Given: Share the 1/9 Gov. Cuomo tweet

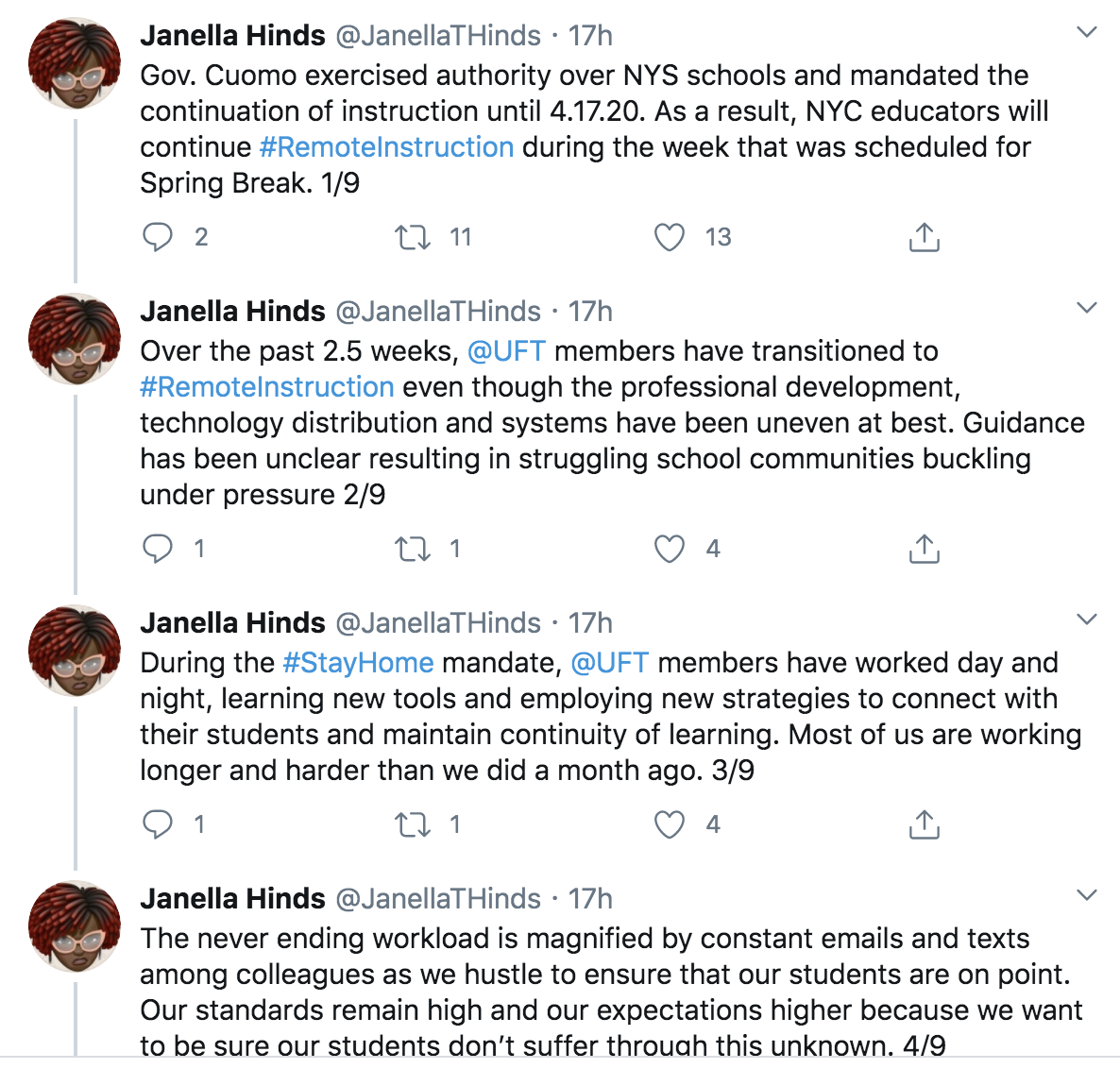Looking at the screenshot, I should [924, 237].
